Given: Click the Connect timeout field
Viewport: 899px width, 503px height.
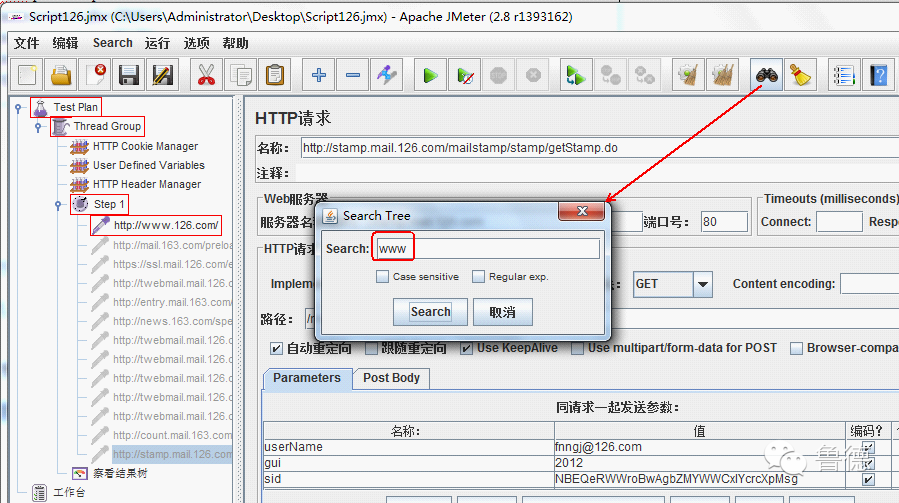Looking at the screenshot, I should [x=839, y=221].
